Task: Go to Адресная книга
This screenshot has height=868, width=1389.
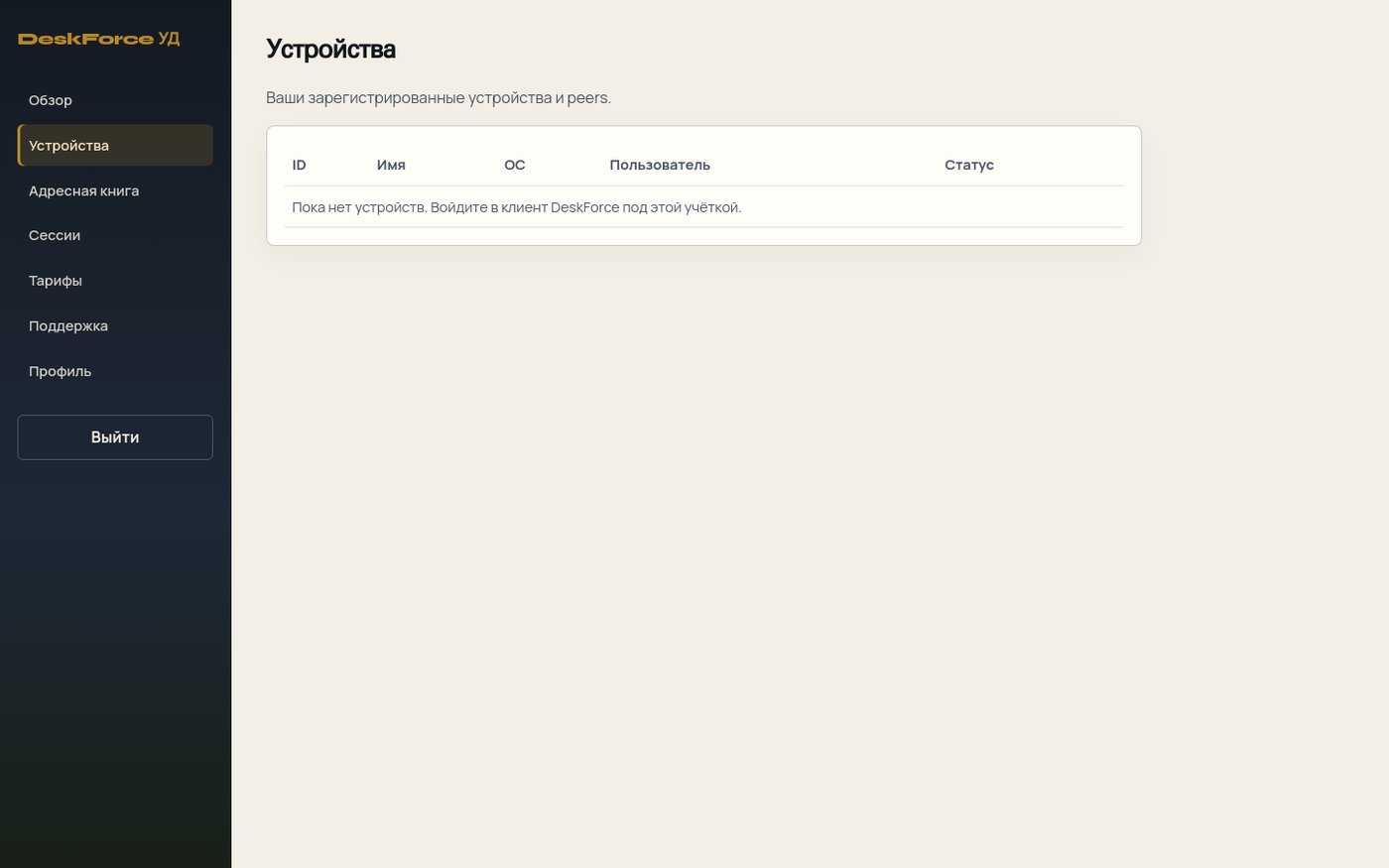Action: (x=115, y=190)
